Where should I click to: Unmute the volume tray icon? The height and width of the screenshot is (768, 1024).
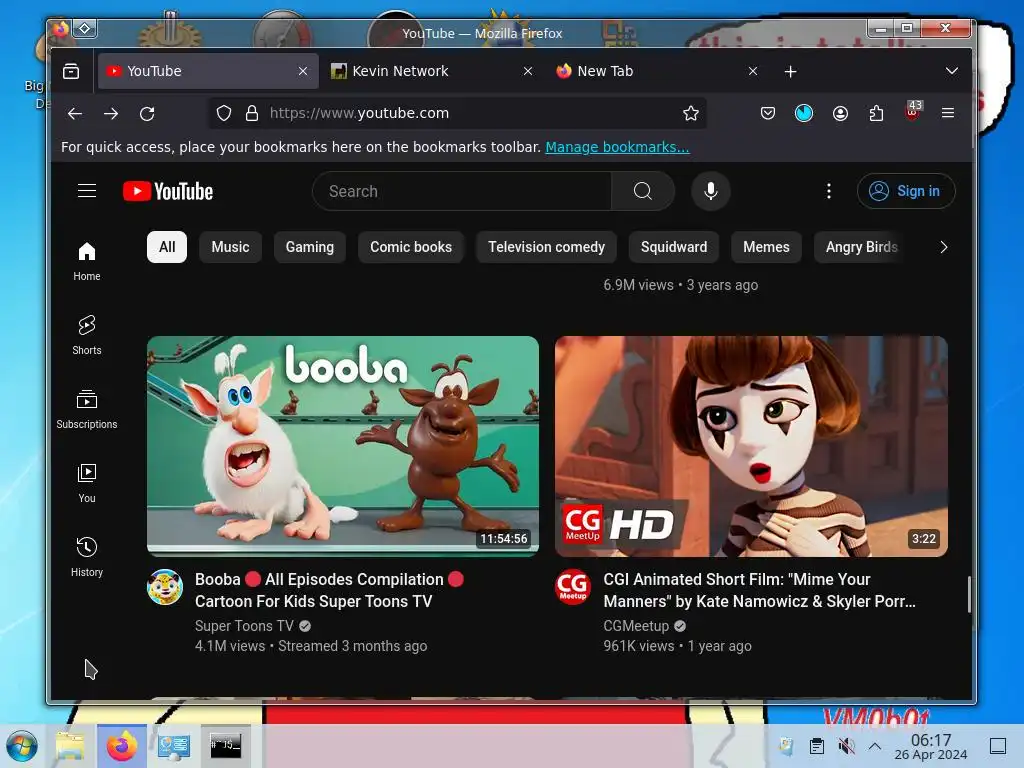(846, 746)
